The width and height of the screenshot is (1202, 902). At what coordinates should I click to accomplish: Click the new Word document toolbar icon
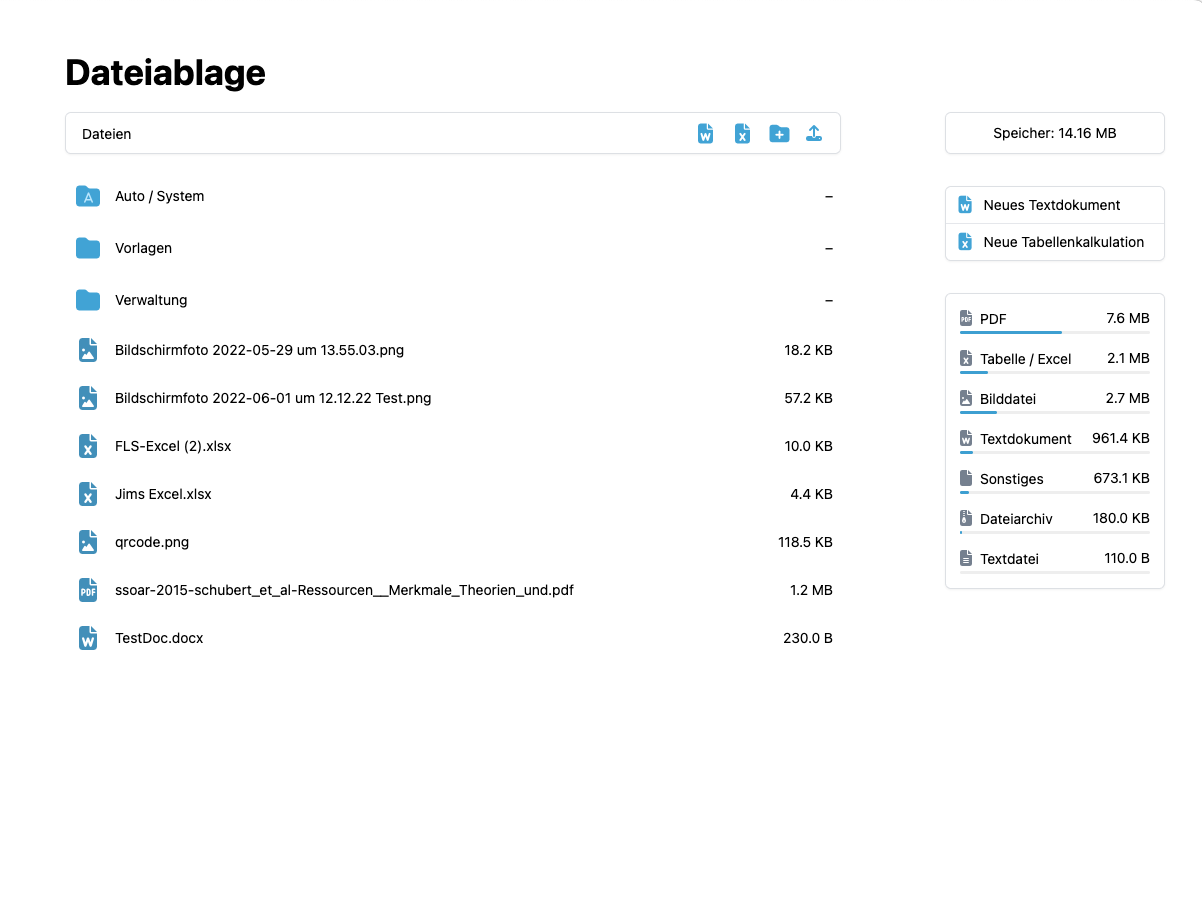706,134
